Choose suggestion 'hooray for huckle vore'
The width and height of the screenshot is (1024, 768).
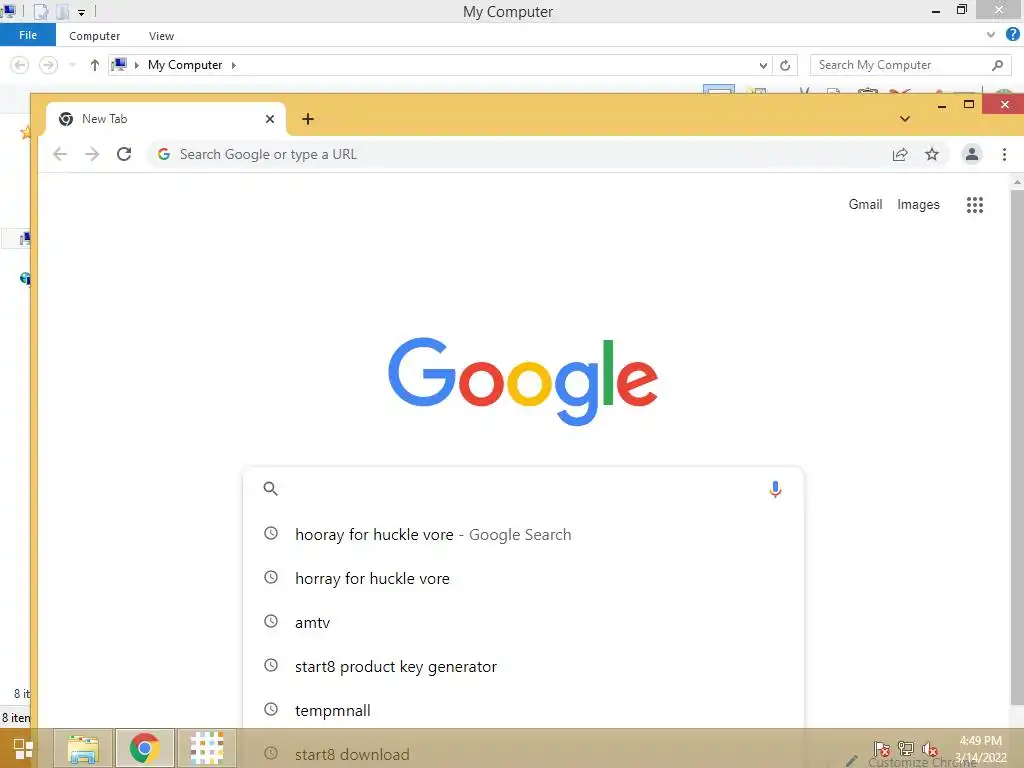(x=523, y=534)
